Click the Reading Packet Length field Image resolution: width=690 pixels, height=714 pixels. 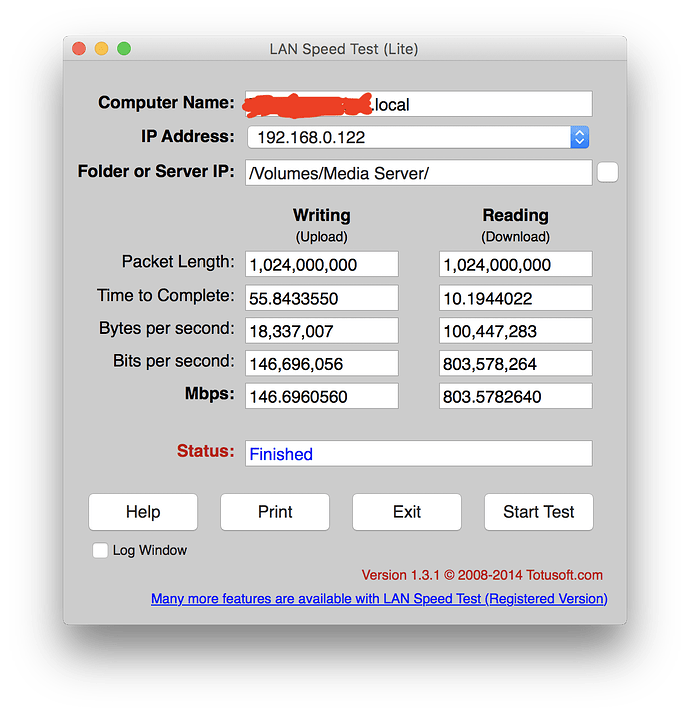point(516,264)
